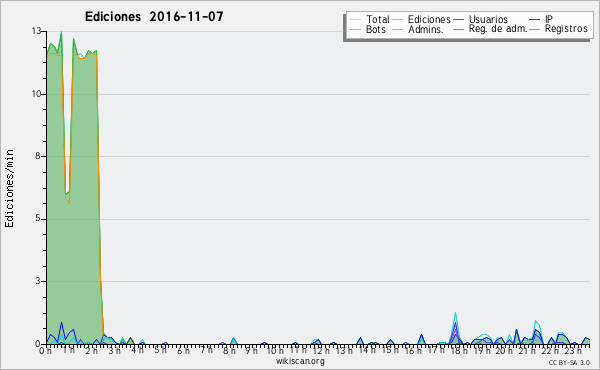Click the x-axis label '10 h'
The width and height of the screenshot is (600, 370).
tap(275, 350)
